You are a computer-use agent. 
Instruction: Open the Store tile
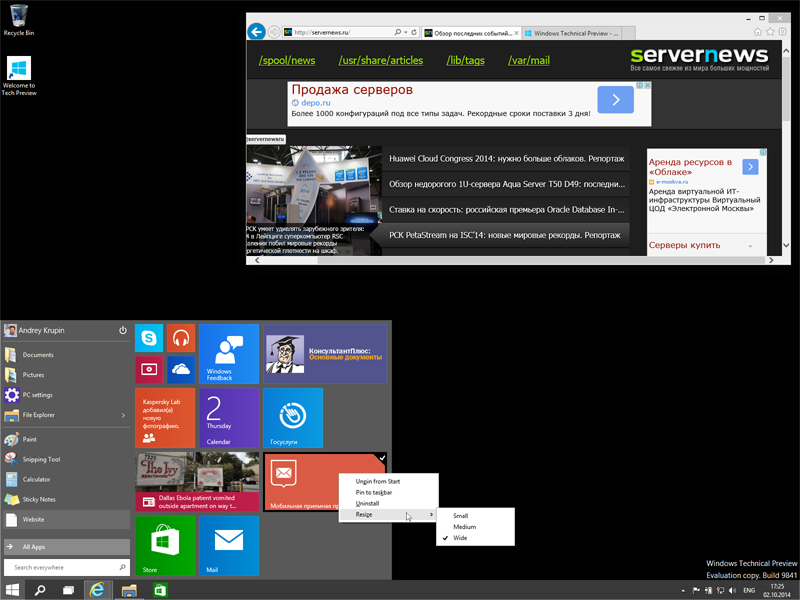(x=165, y=546)
